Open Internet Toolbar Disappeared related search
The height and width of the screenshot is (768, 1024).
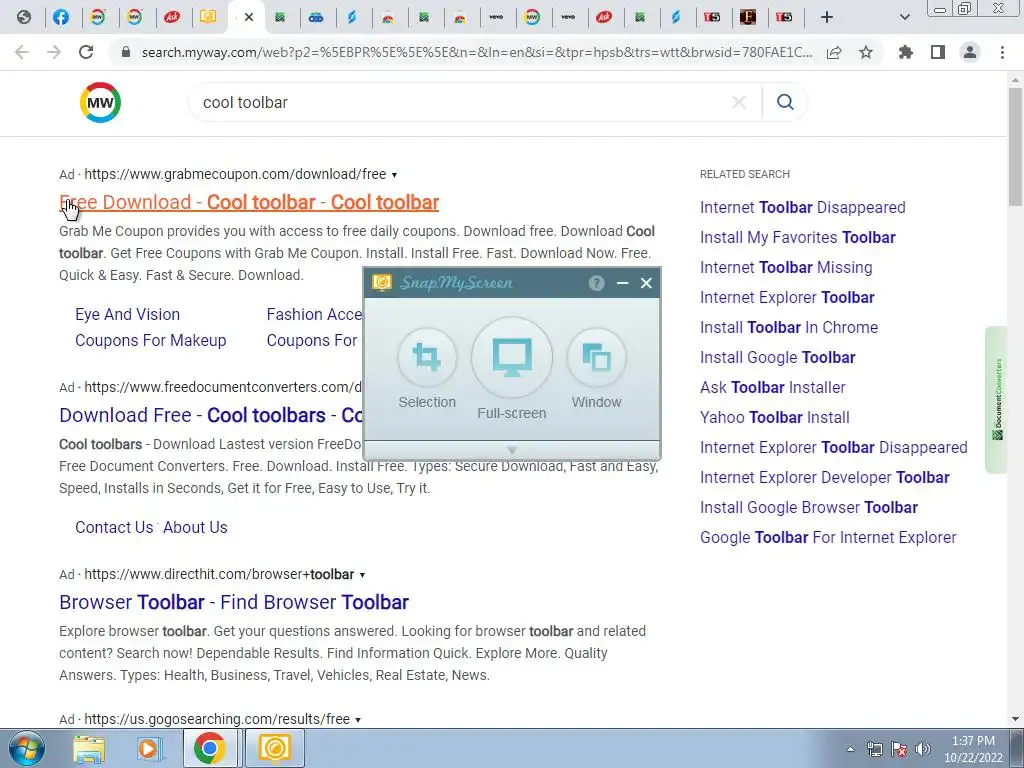click(x=803, y=207)
